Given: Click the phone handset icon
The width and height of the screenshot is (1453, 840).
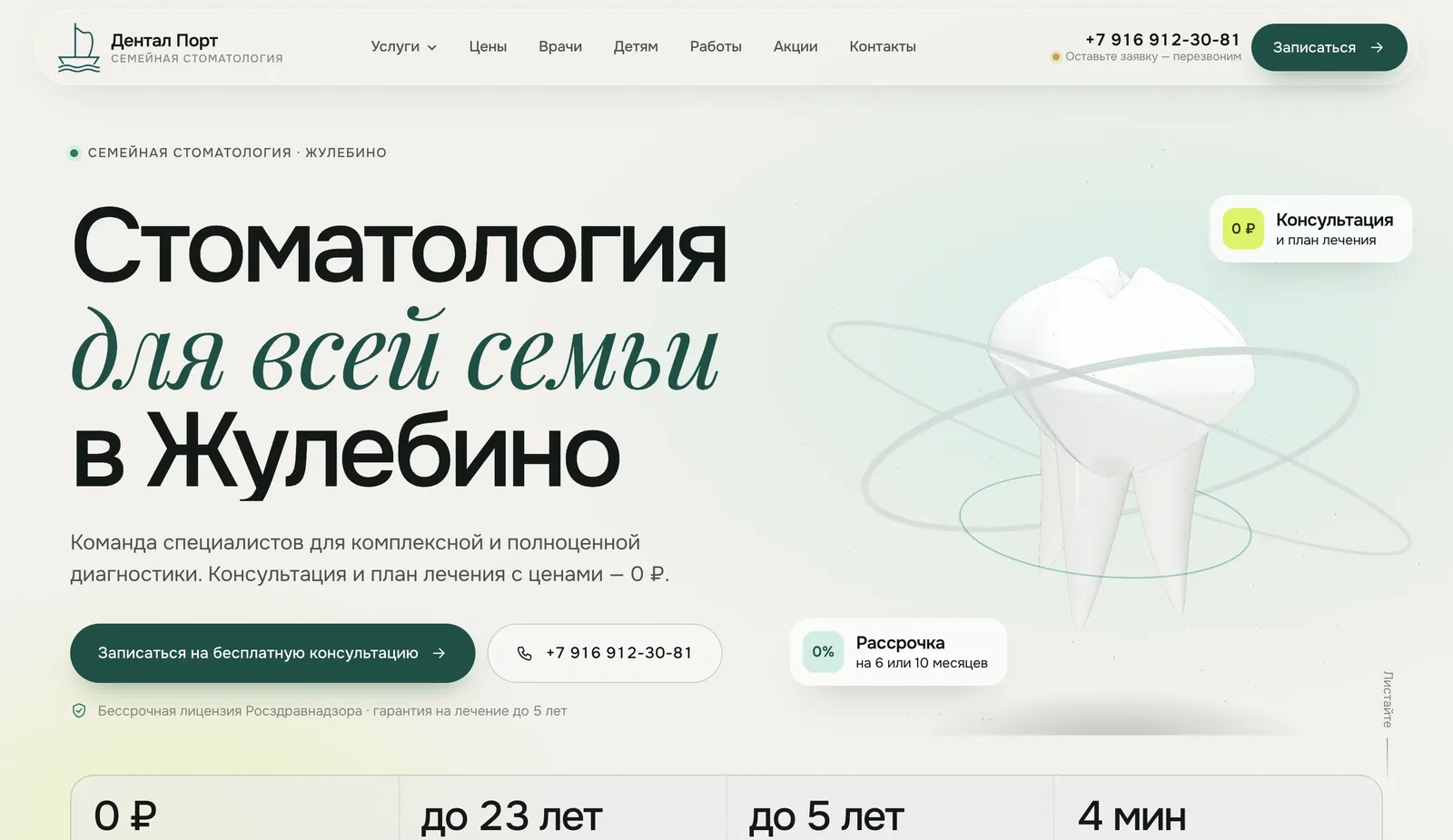Looking at the screenshot, I should point(524,653).
